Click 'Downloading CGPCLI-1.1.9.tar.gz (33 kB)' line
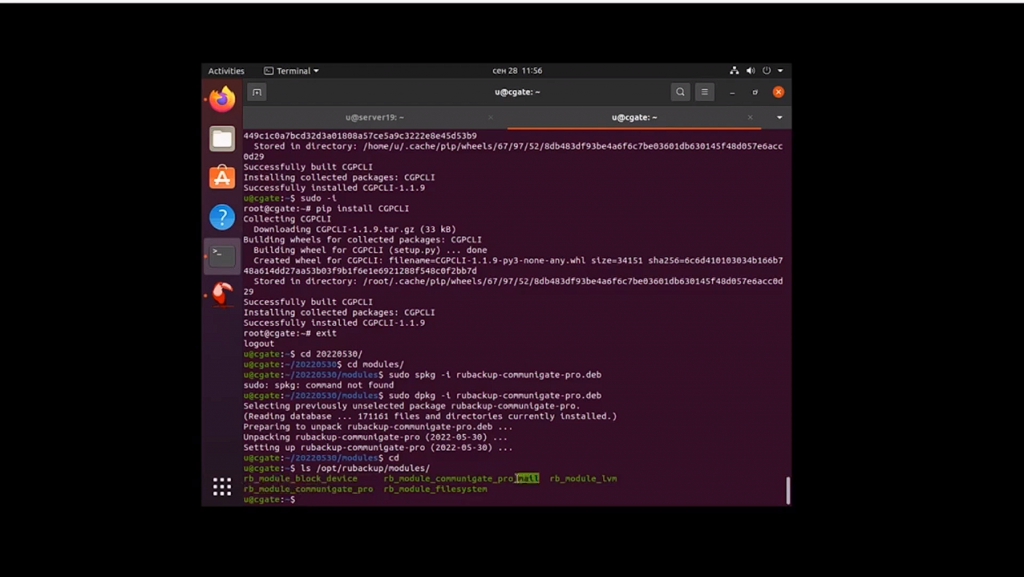The image size is (1024, 577). (355, 229)
